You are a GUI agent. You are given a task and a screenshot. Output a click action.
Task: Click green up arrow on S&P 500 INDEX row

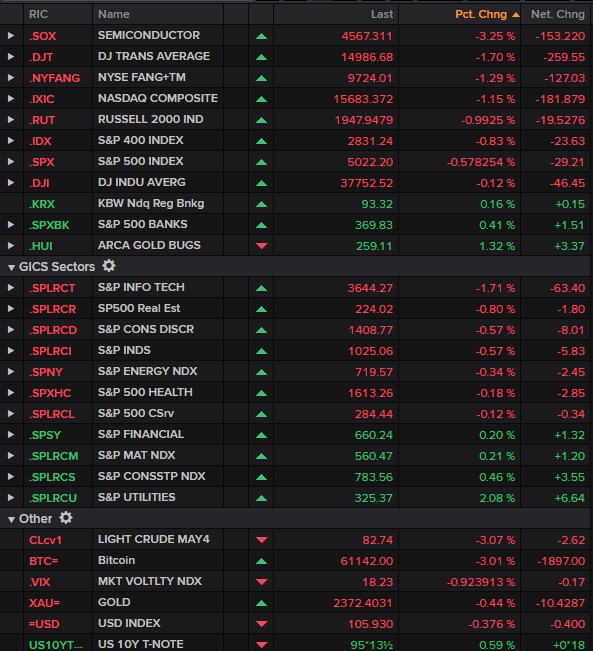tap(261, 162)
